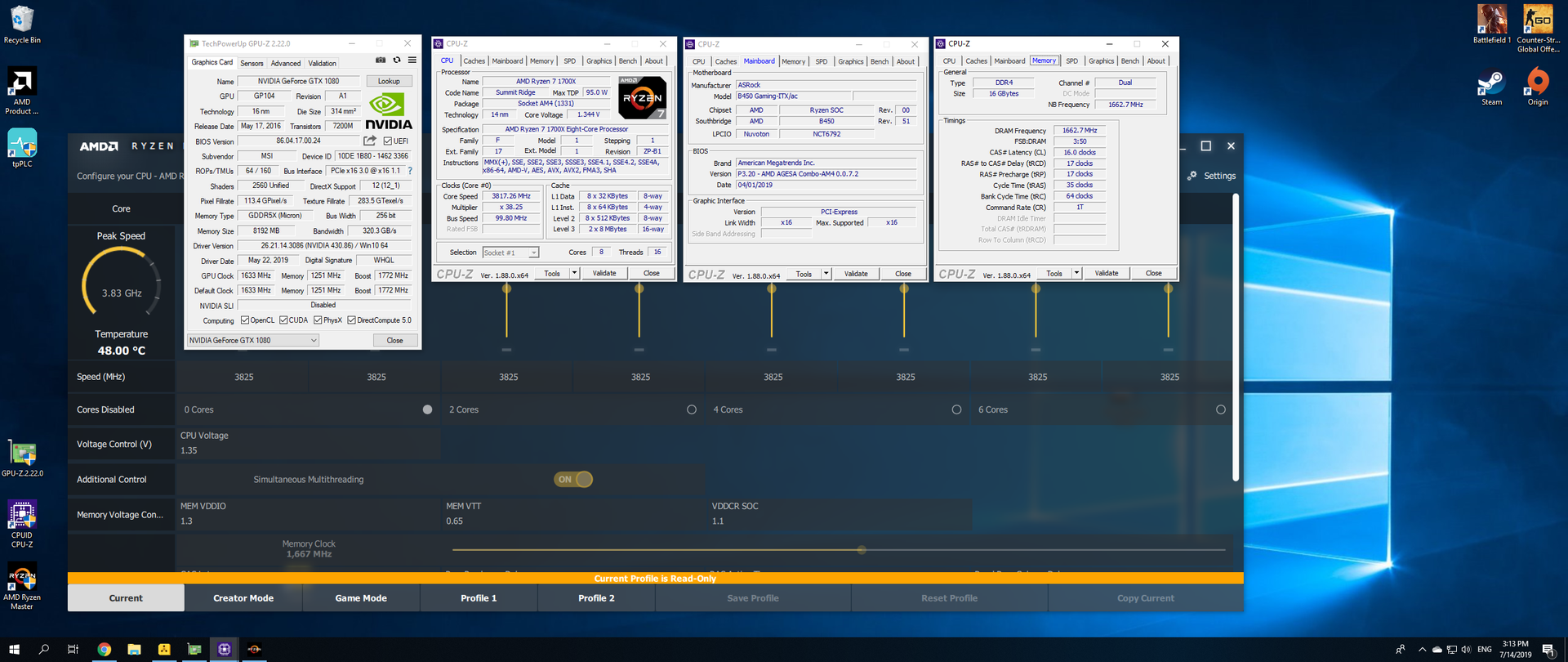Click Validate in CPU tab window

point(604,273)
